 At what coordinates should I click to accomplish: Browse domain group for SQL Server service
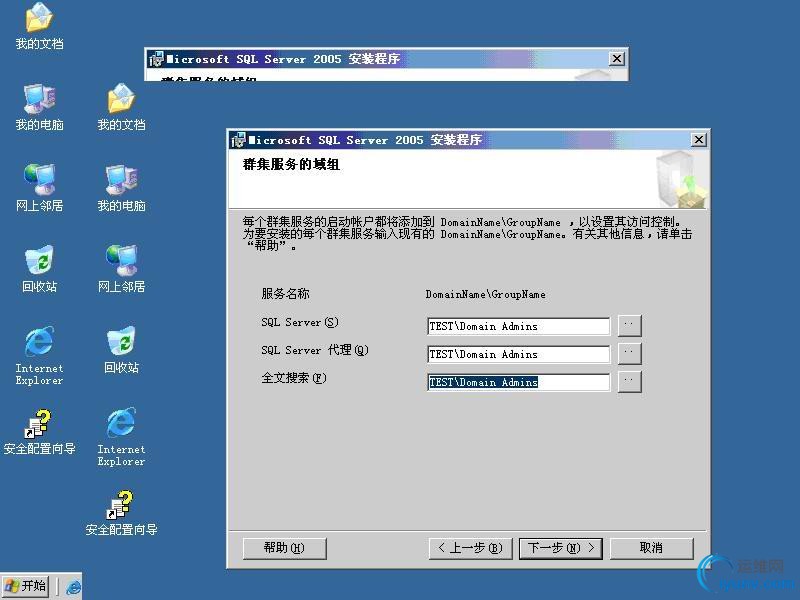[629, 326]
